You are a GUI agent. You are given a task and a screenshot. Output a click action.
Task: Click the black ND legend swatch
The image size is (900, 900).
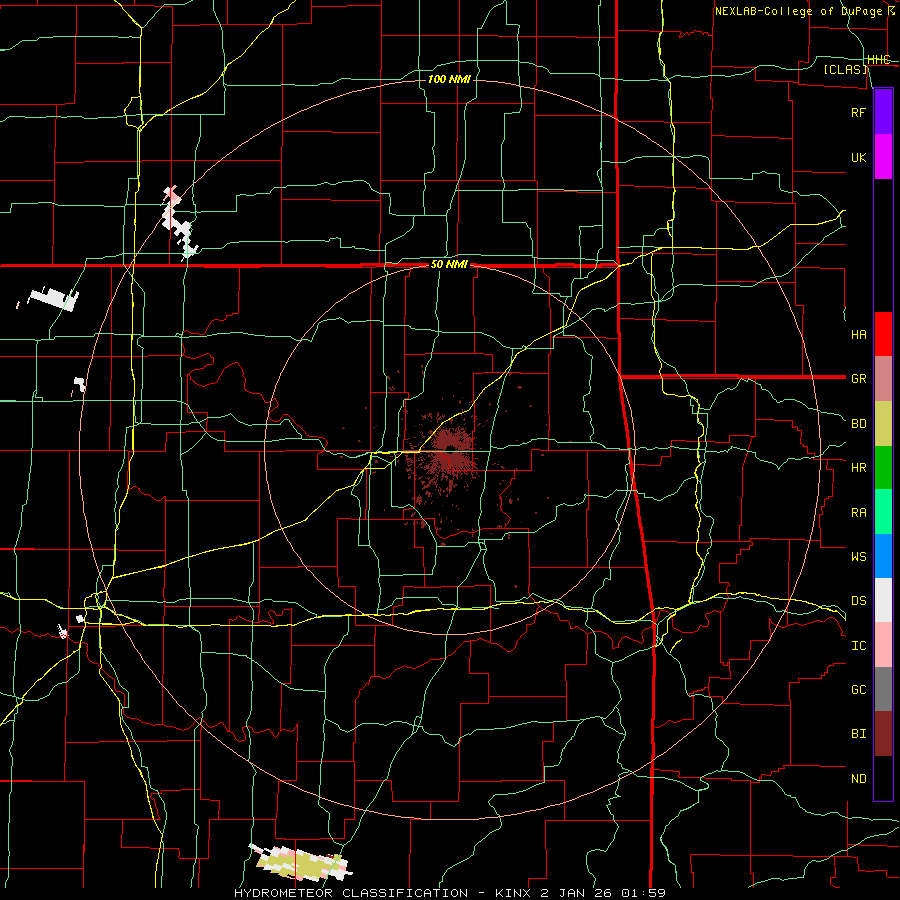(x=883, y=778)
